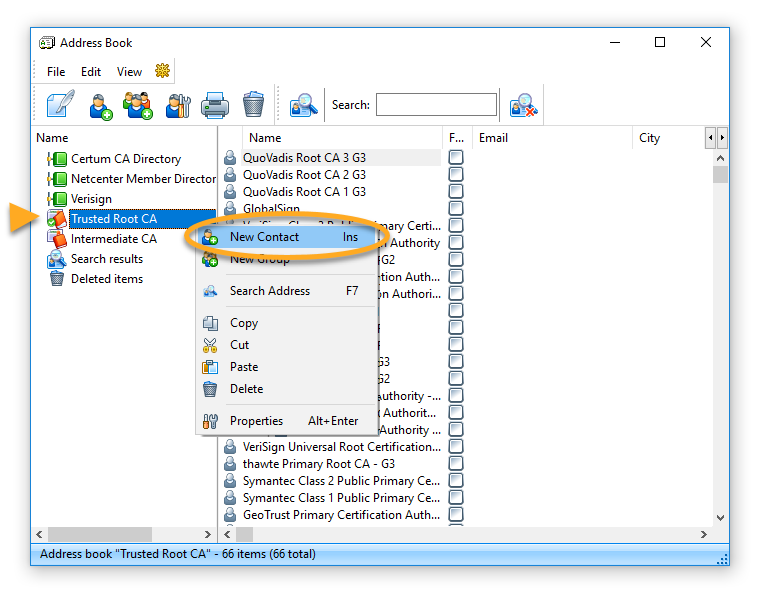Click the F... column header
This screenshot has height=590, width=761.
click(457, 138)
